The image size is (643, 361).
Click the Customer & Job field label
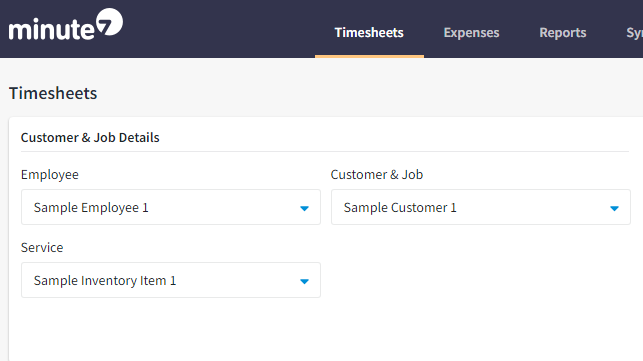click(x=376, y=174)
